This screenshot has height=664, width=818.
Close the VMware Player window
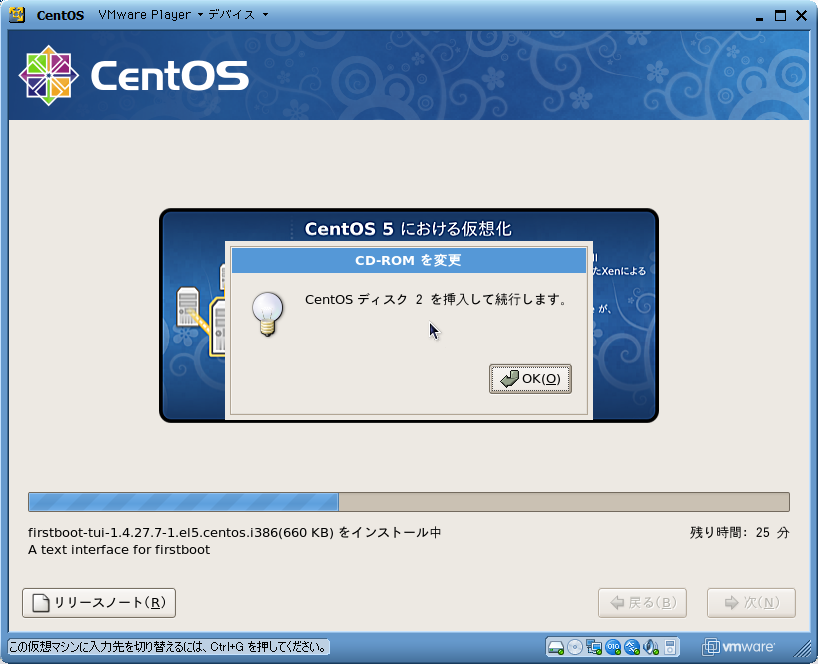coord(802,16)
